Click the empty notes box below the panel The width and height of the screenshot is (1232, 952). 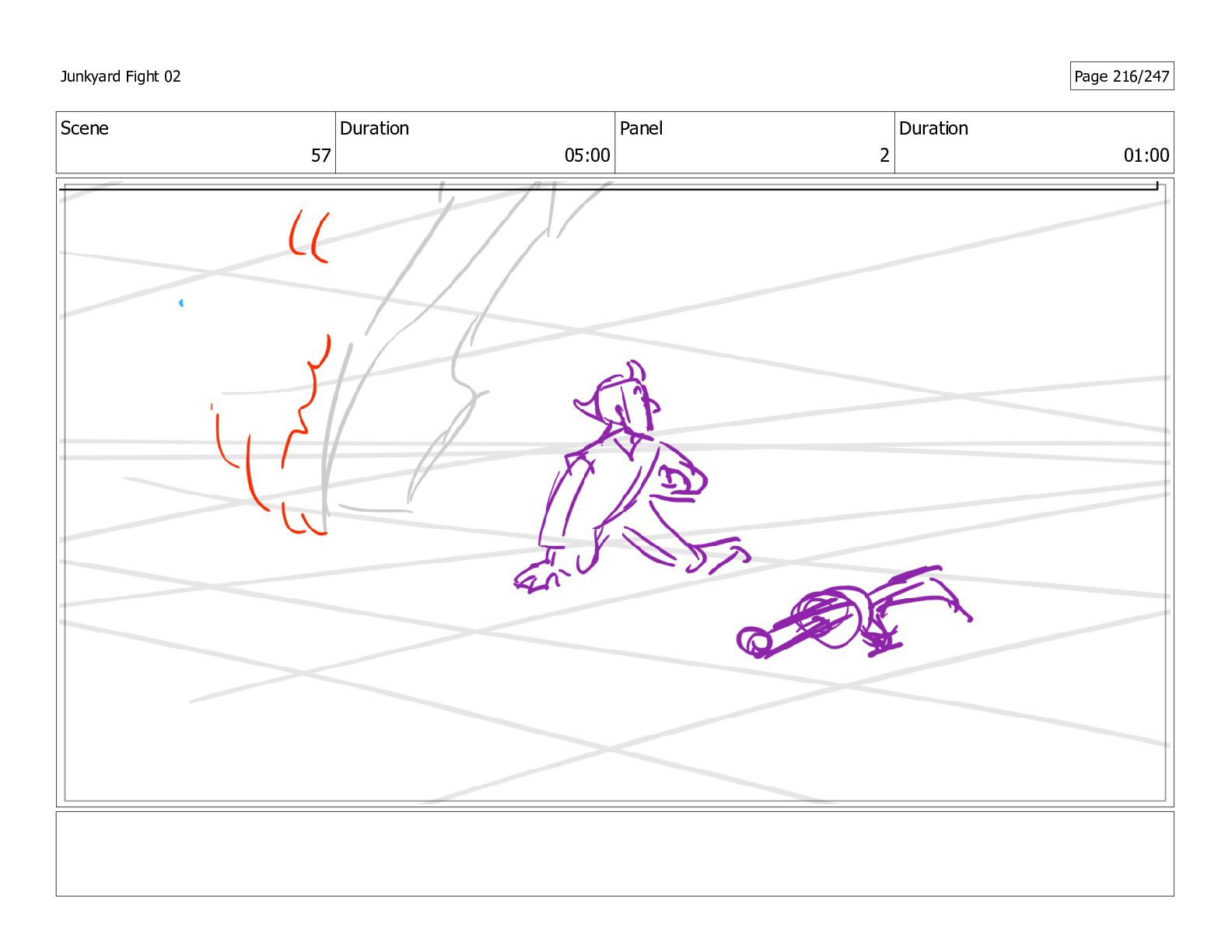(x=614, y=854)
